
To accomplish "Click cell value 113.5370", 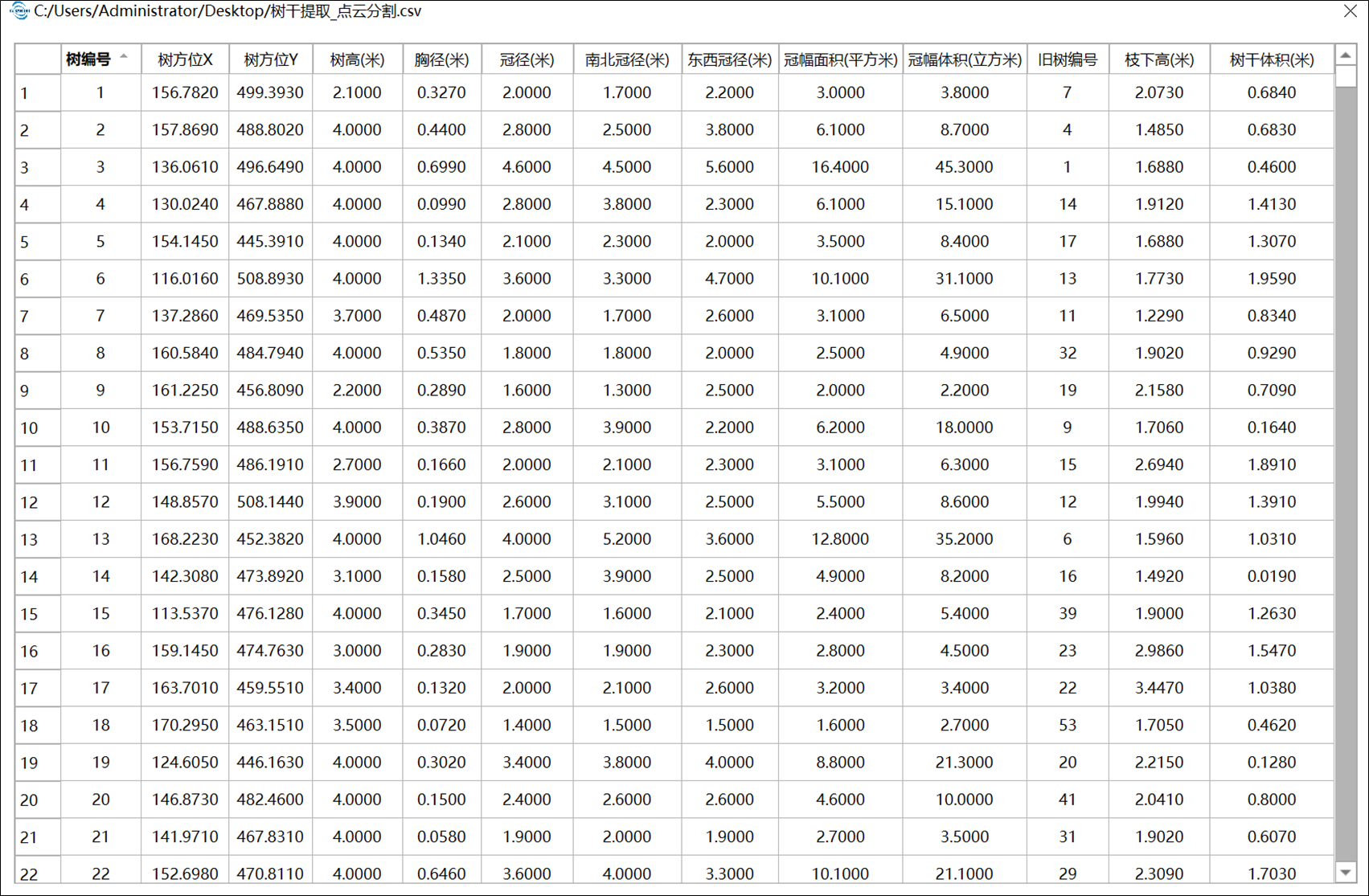I will click(185, 614).
